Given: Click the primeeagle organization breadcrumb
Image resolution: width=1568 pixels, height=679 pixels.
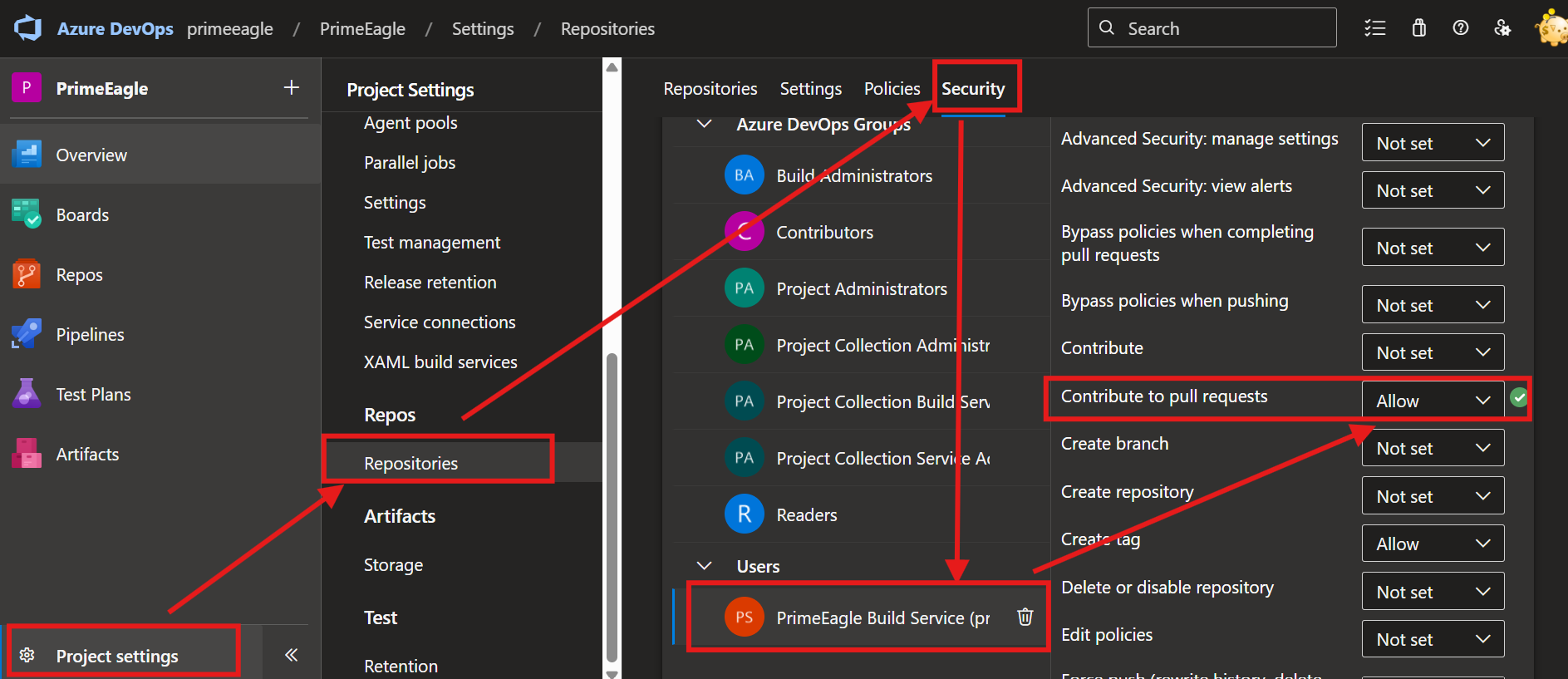Looking at the screenshot, I should pos(230,28).
